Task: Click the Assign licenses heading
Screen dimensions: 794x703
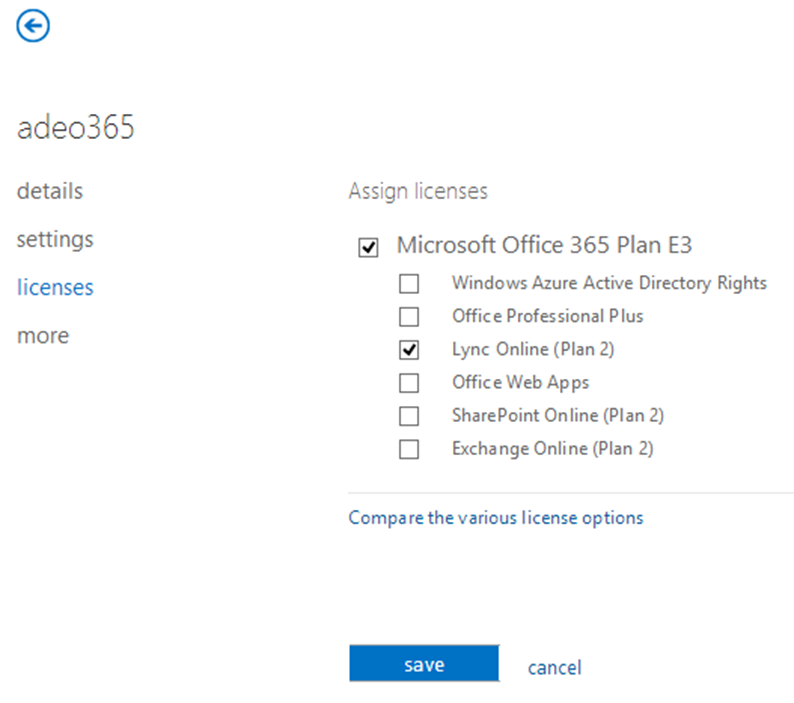Action: click(x=418, y=191)
